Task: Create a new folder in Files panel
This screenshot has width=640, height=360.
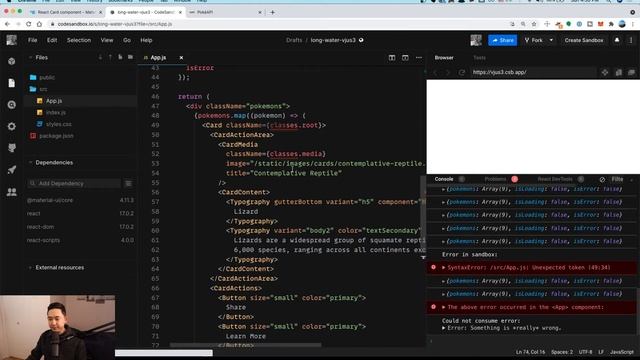Action: tap(130, 58)
